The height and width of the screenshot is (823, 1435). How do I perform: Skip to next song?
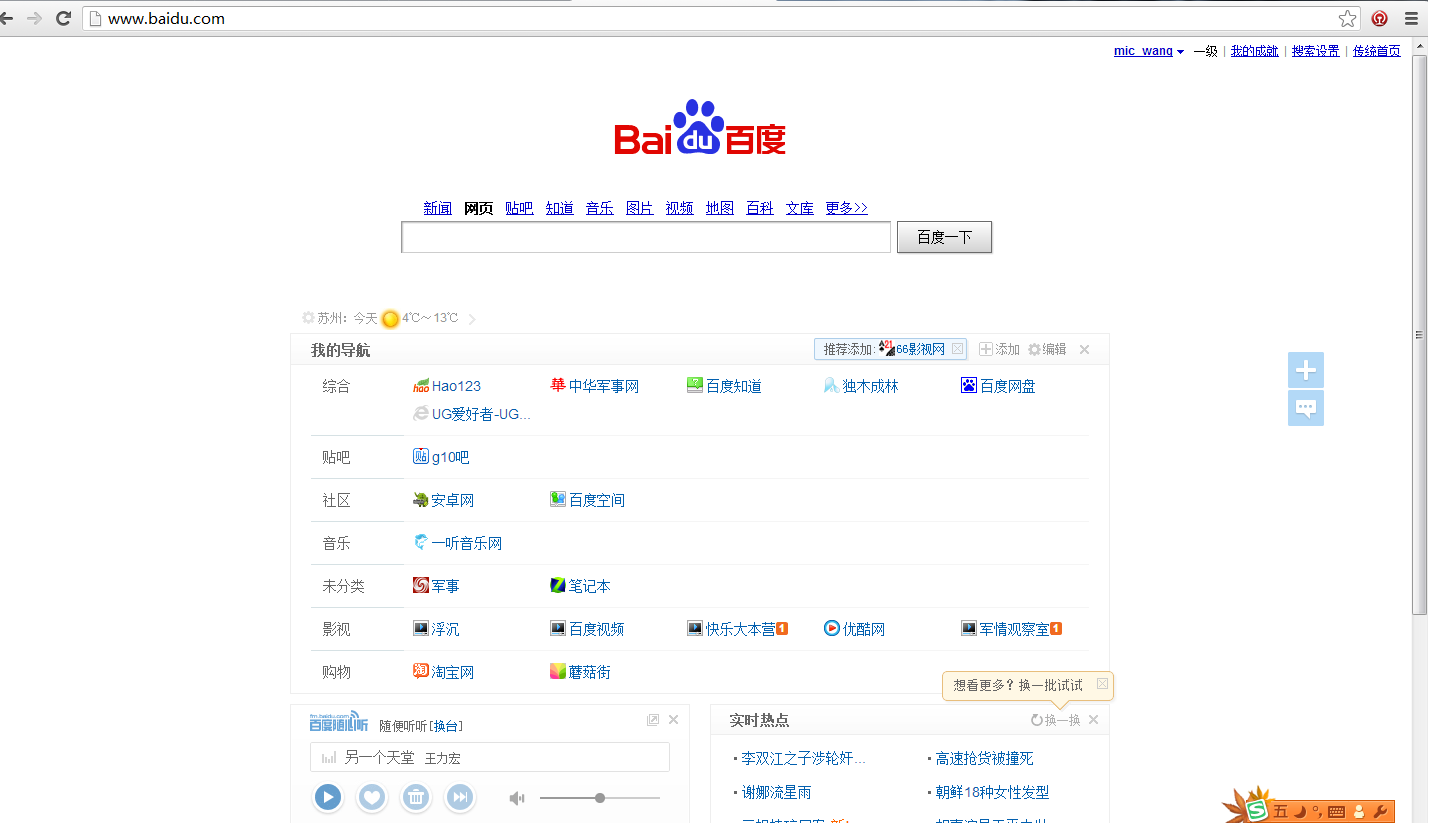[x=460, y=797]
